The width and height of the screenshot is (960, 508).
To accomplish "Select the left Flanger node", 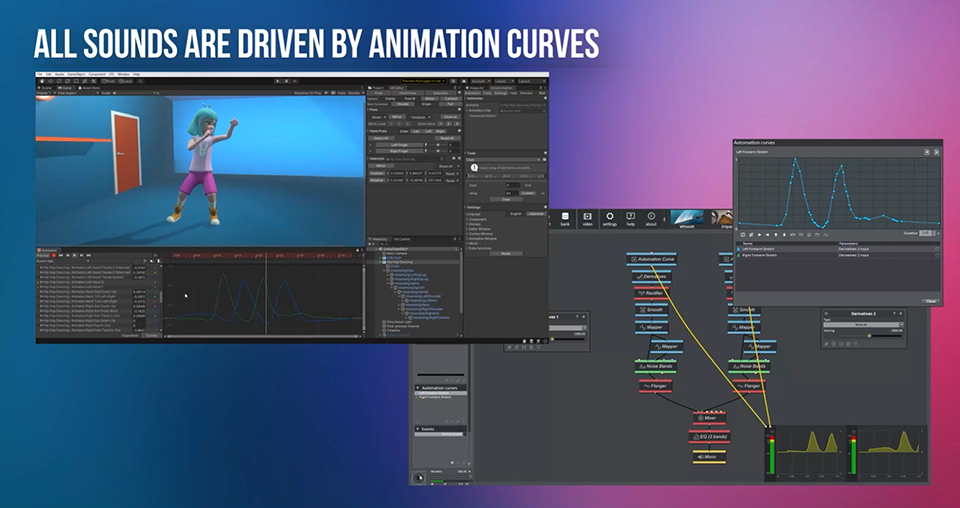I will (656, 386).
